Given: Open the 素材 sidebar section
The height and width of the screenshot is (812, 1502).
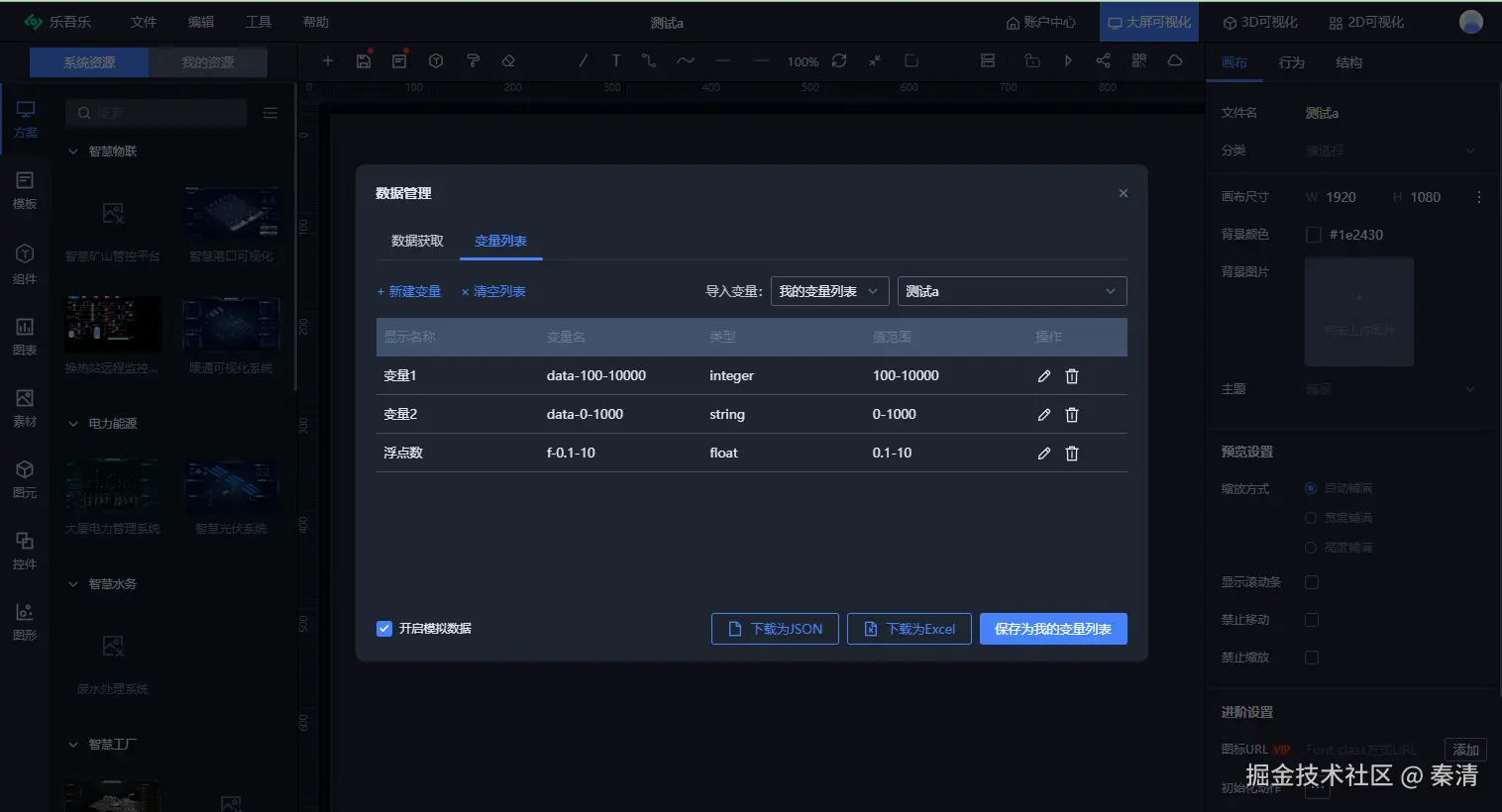Looking at the screenshot, I should click(25, 407).
